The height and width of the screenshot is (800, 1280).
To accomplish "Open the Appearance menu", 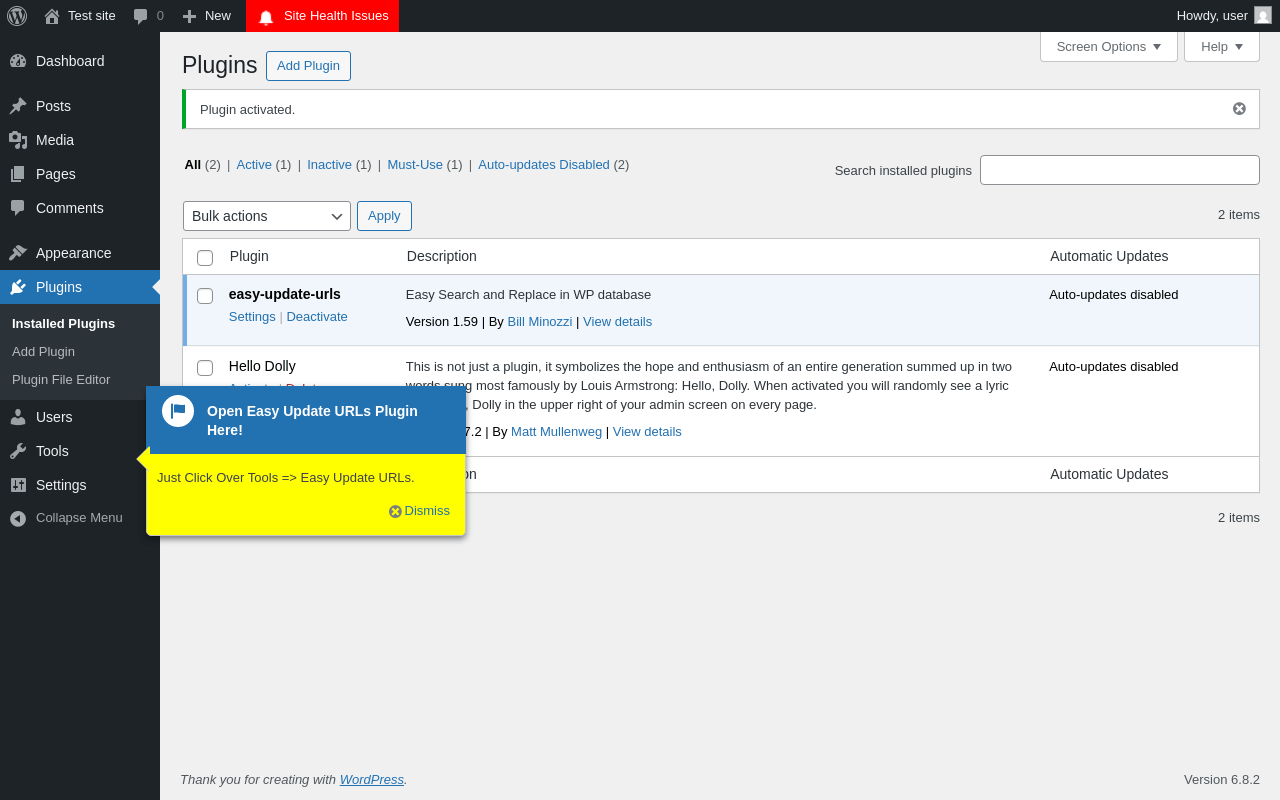I will click(80, 253).
